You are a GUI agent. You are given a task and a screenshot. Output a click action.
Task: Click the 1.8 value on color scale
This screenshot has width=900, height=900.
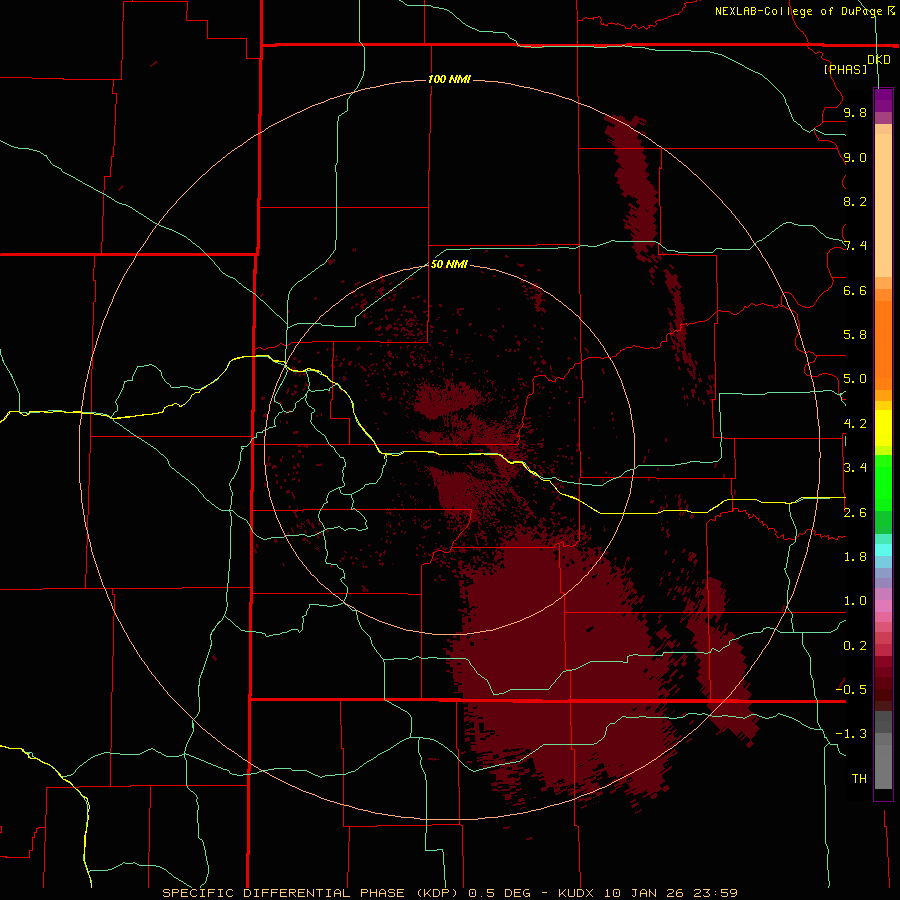pos(855,557)
